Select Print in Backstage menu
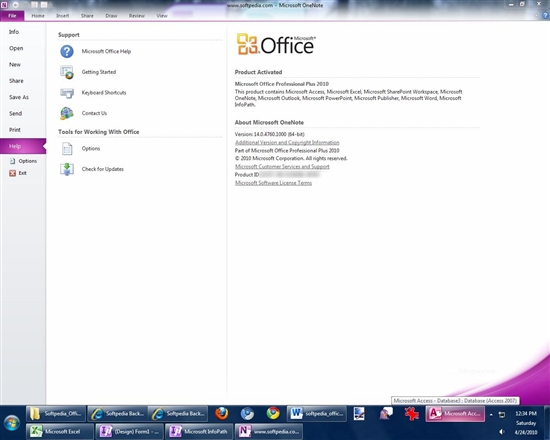The width and height of the screenshot is (550, 440). (23, 130)
